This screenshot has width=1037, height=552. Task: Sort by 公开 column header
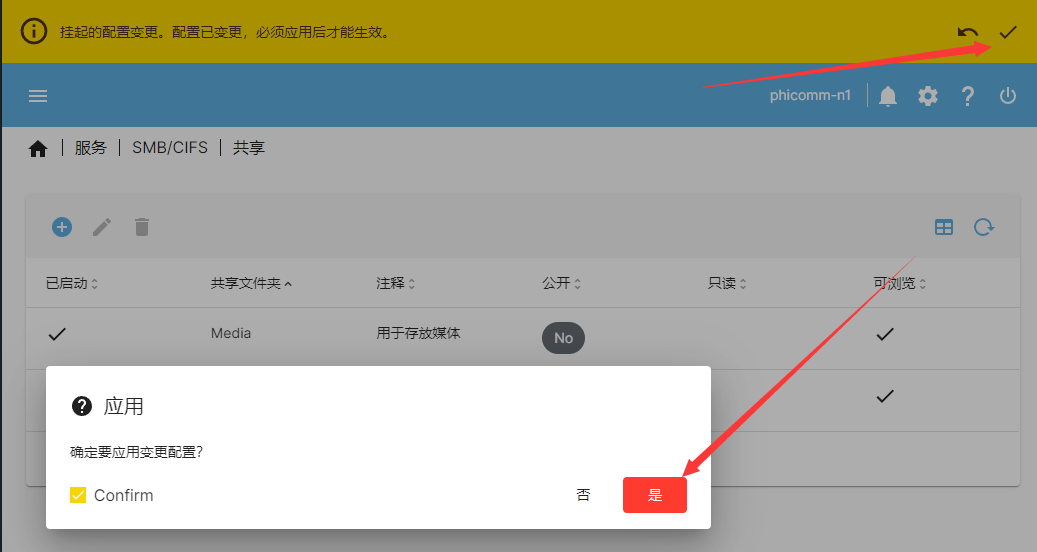pos(561,283)
